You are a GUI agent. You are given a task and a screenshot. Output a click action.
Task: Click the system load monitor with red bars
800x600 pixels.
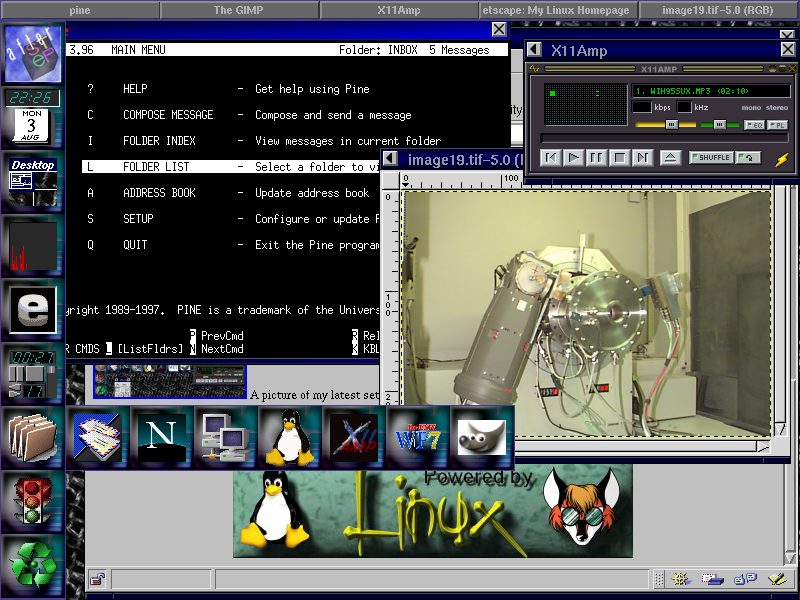[x=33, y=246]
